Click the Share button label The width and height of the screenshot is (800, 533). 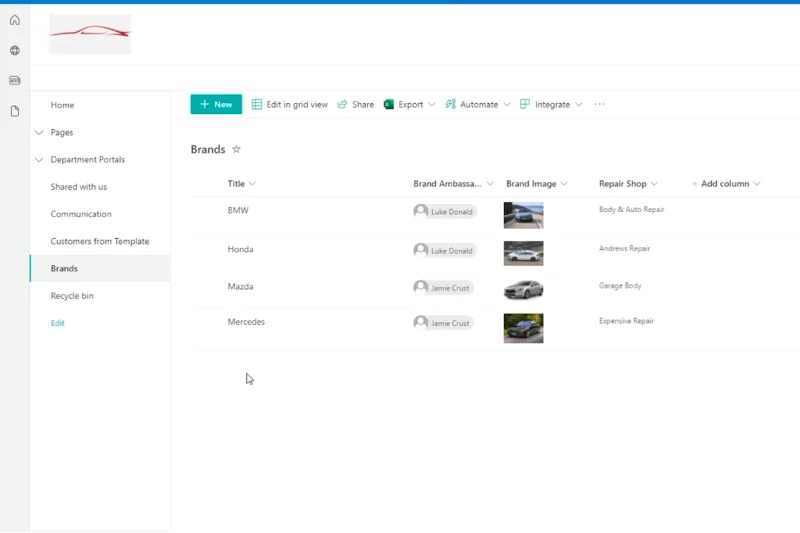click(x=363, y=104)
